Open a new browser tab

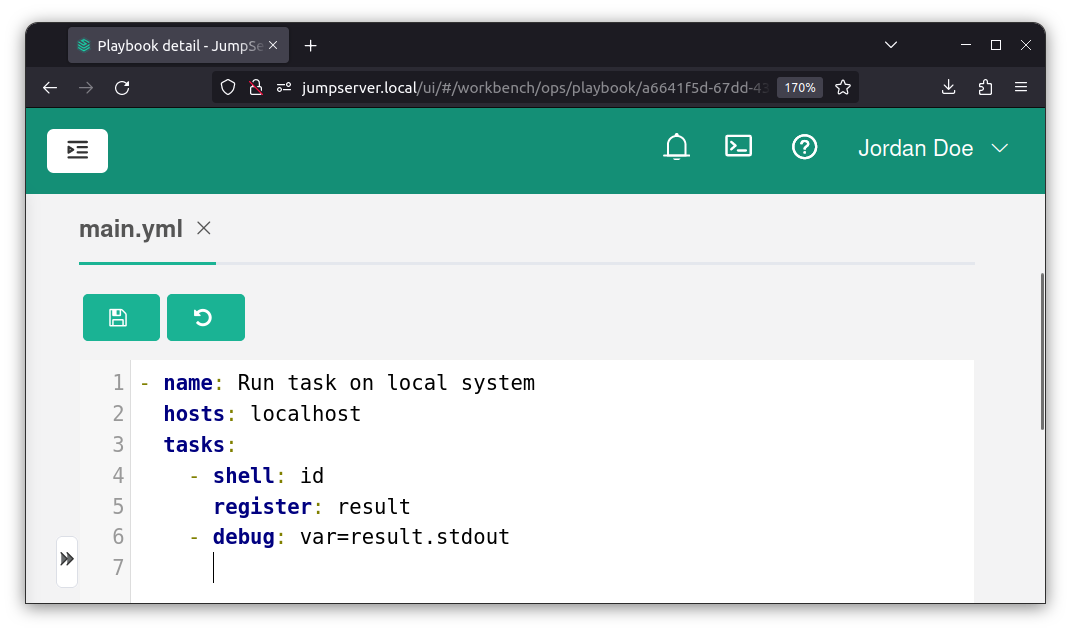pos(310,45)
